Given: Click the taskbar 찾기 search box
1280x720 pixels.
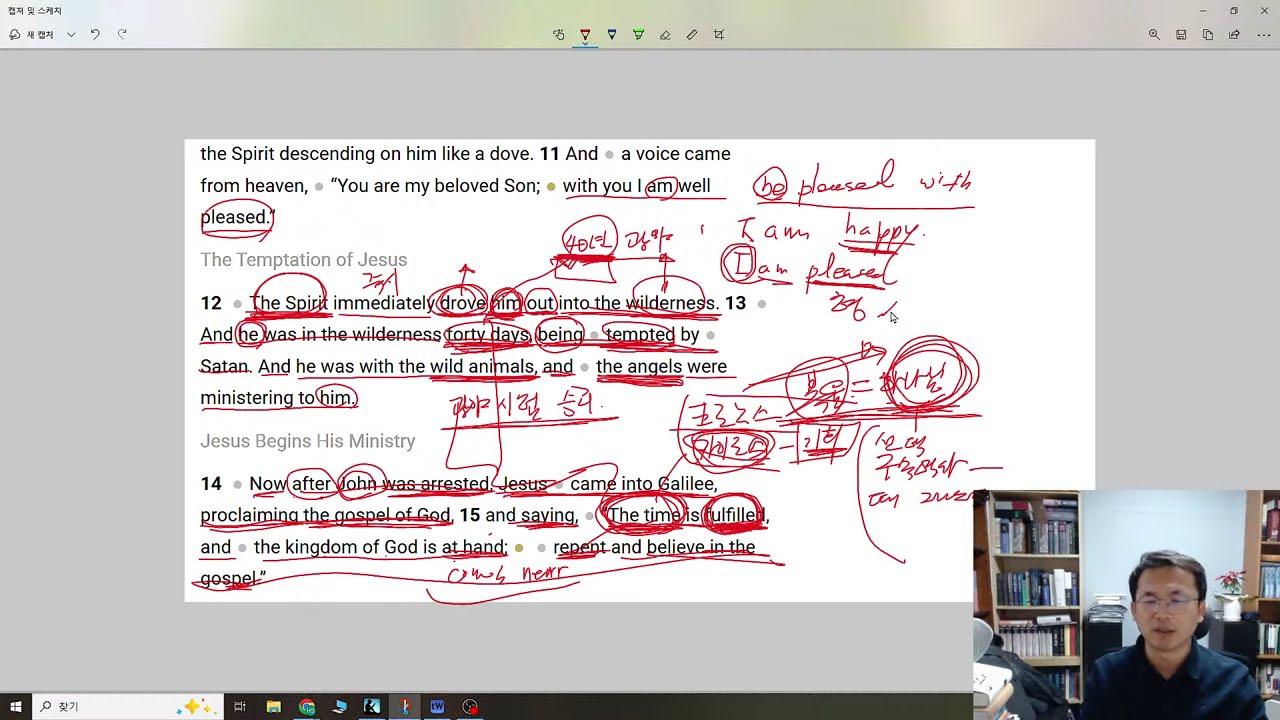Looking at the screenshot, I should (x=128, y=706).
